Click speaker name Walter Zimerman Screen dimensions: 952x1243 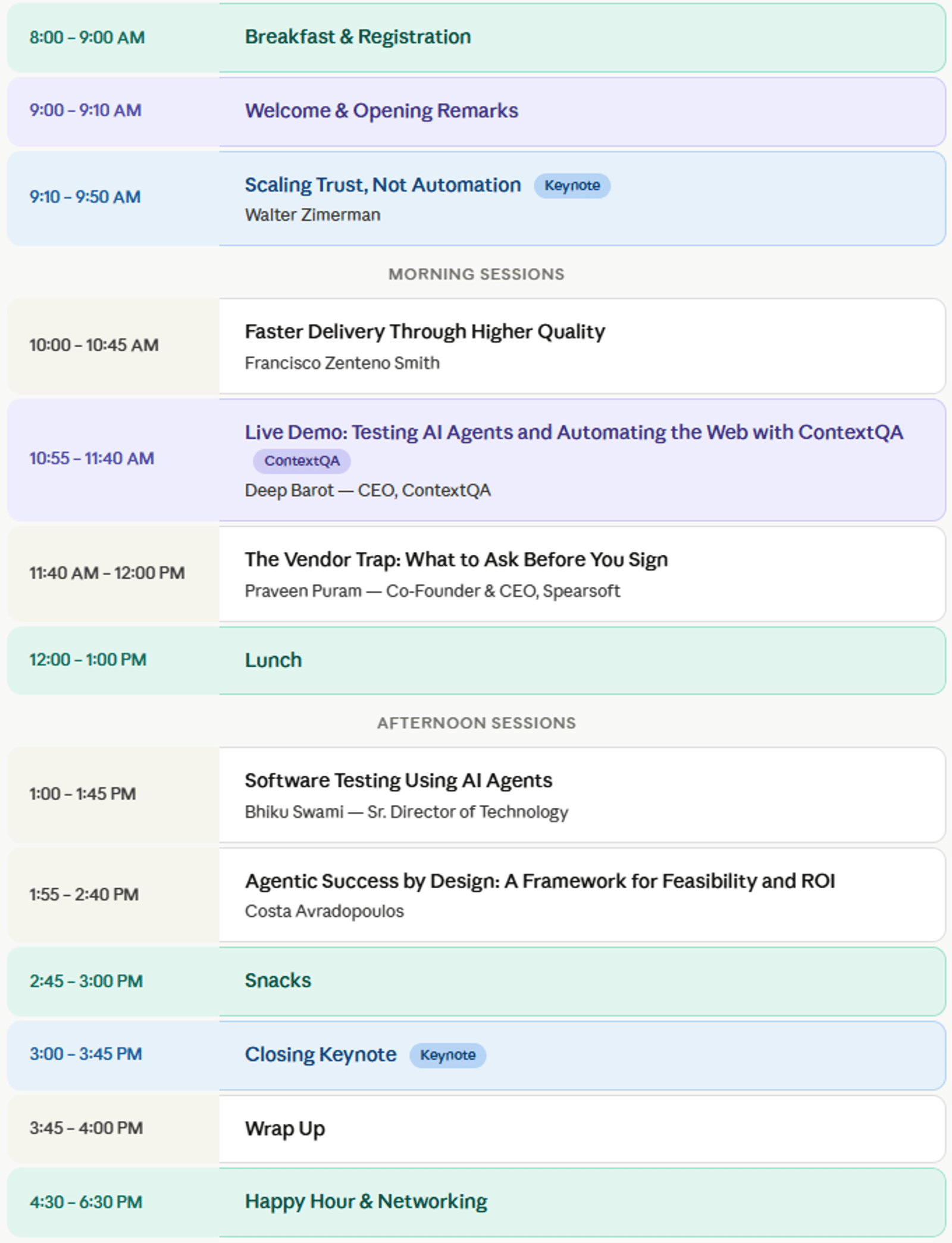[312, 215]
